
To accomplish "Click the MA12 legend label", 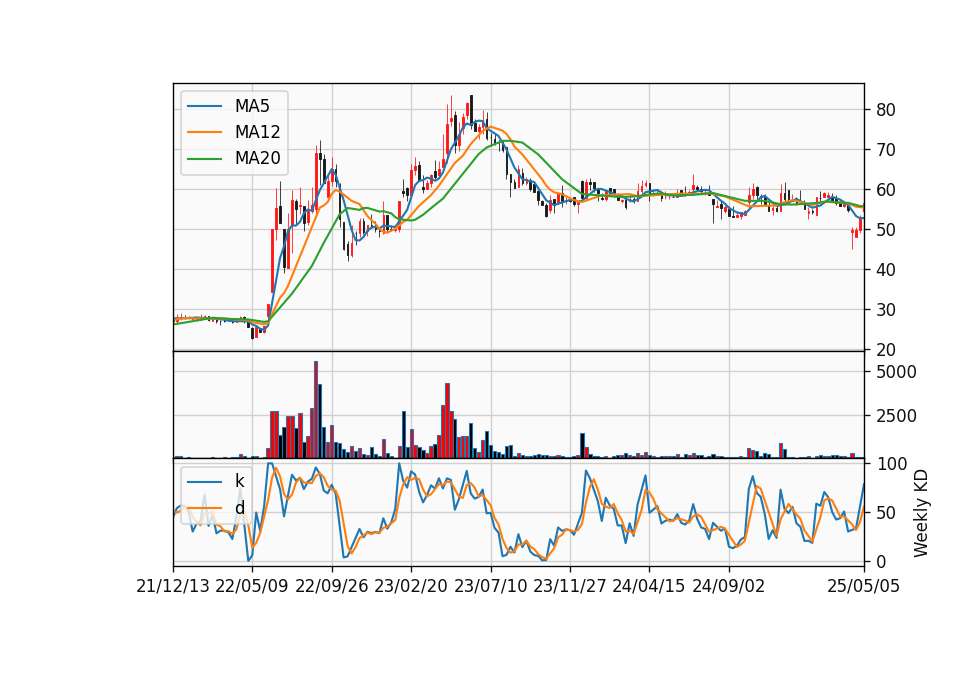I will (257, 132).
